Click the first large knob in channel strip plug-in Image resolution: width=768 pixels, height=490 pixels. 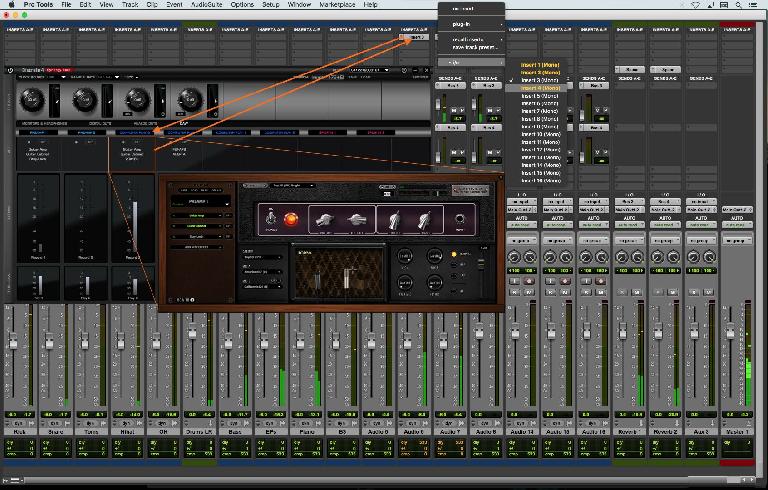[32, 99]
